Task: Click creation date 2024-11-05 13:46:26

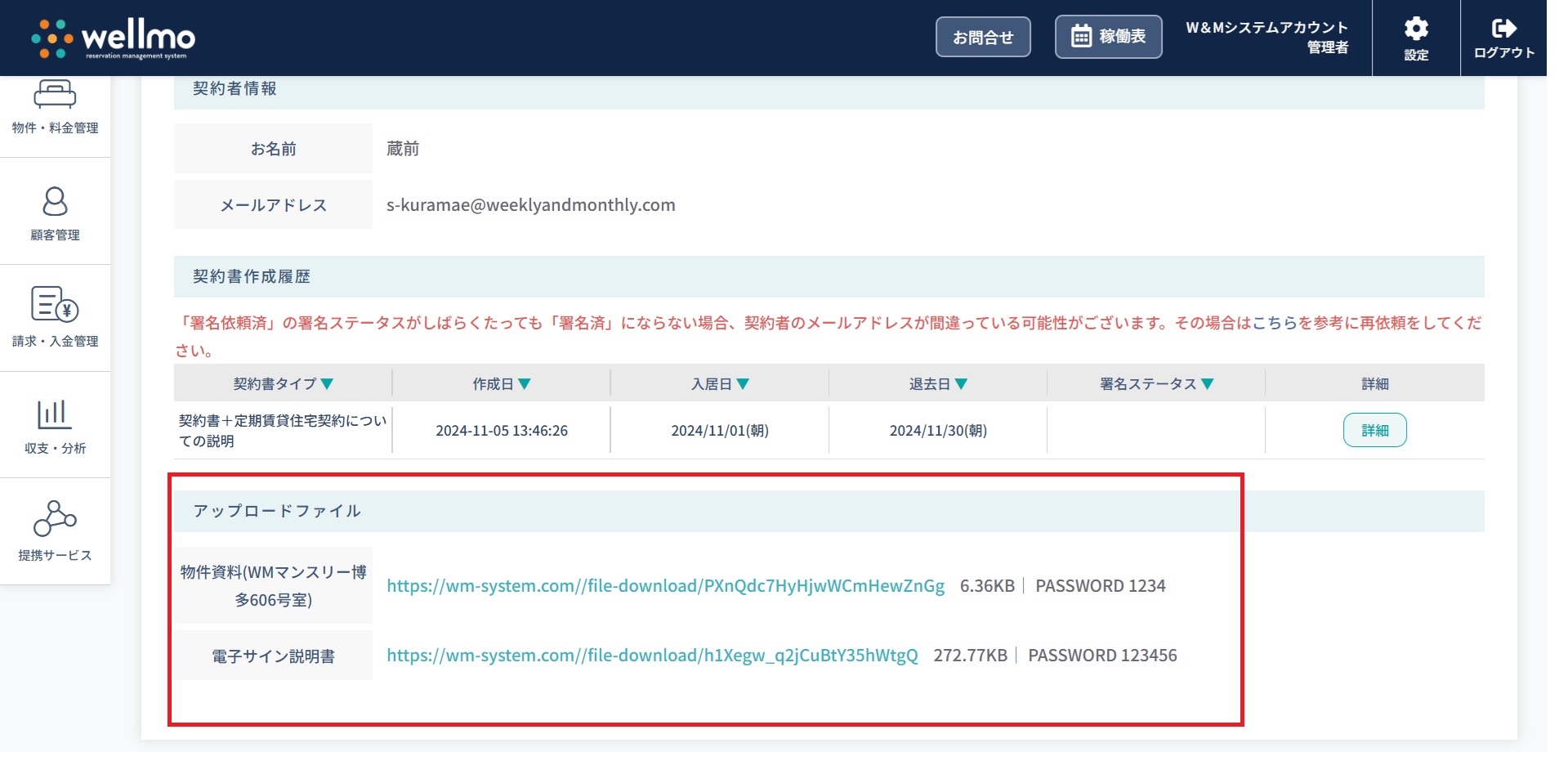Action: 502,431
